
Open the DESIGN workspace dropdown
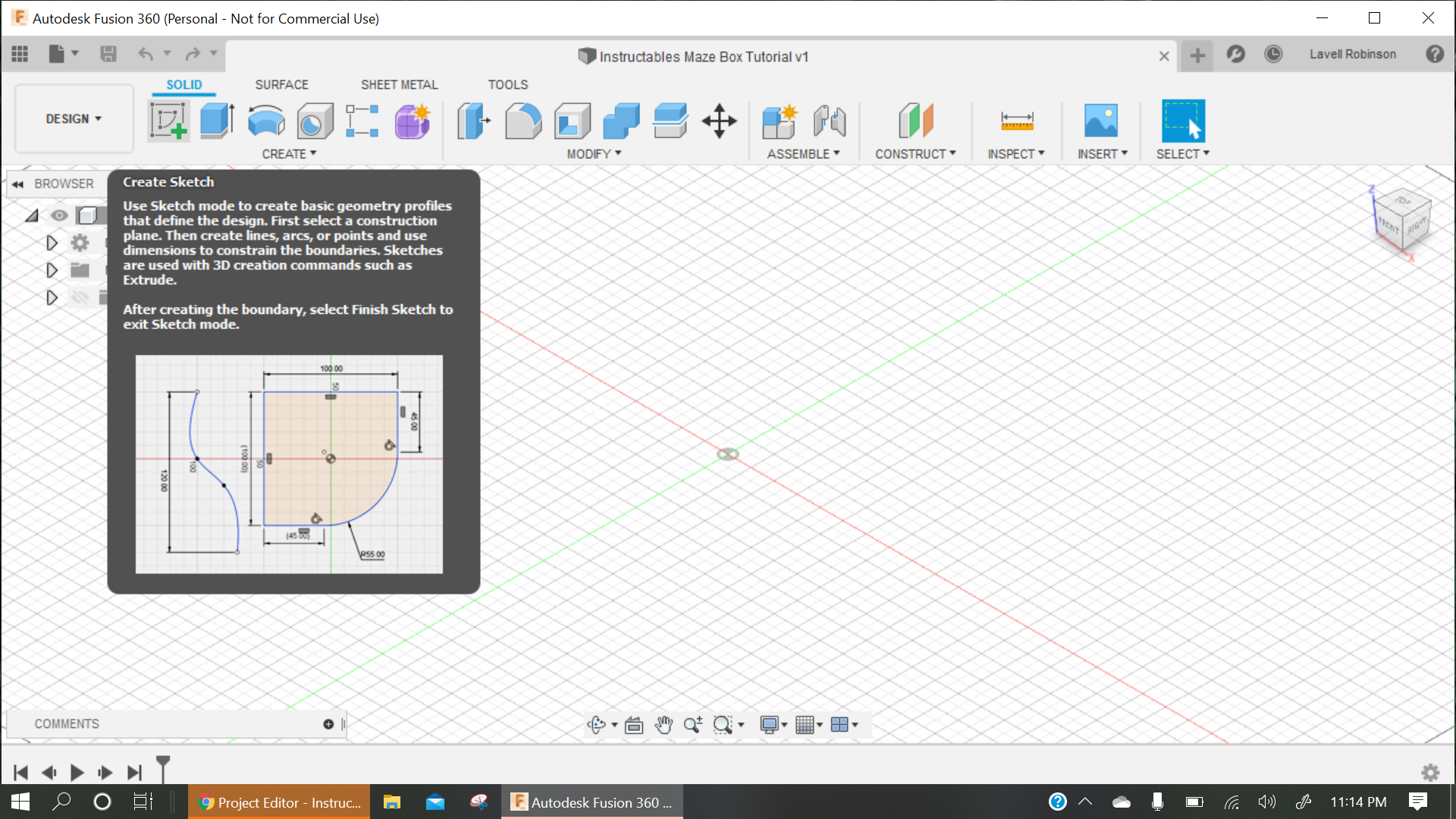pos(74,119)
